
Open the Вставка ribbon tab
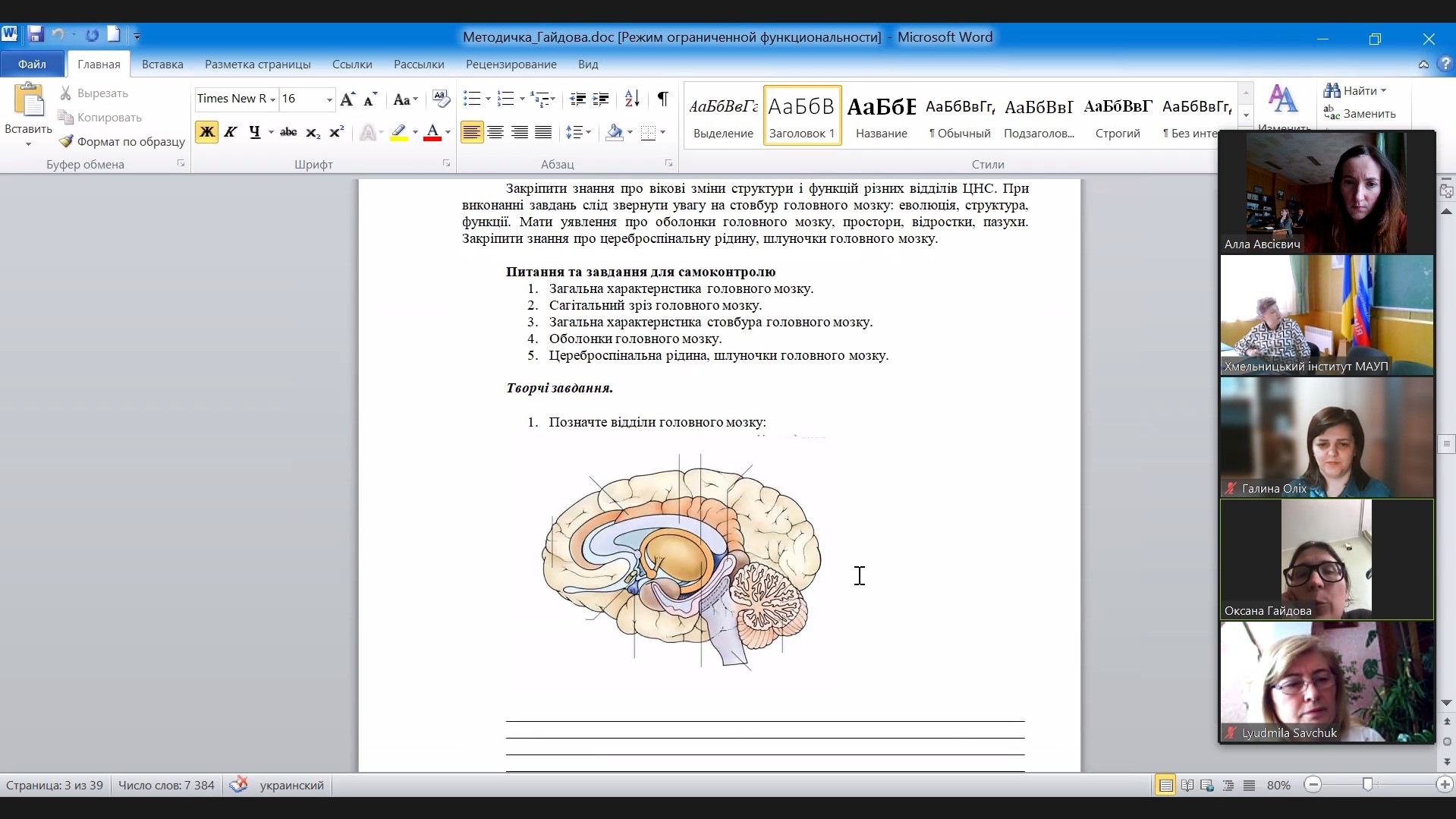162,65
